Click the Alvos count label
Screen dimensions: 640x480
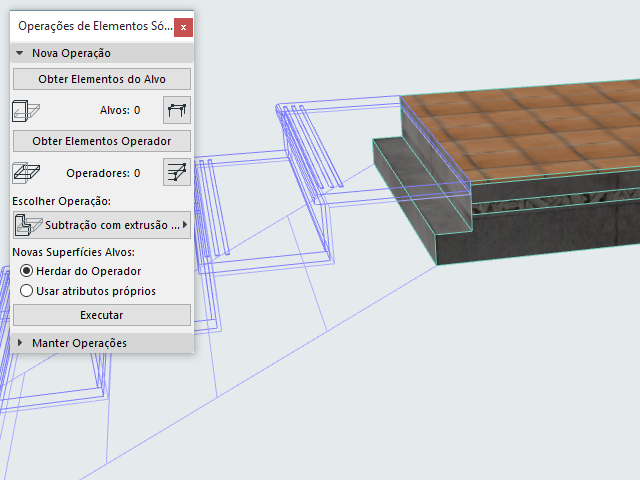point(120,110)
